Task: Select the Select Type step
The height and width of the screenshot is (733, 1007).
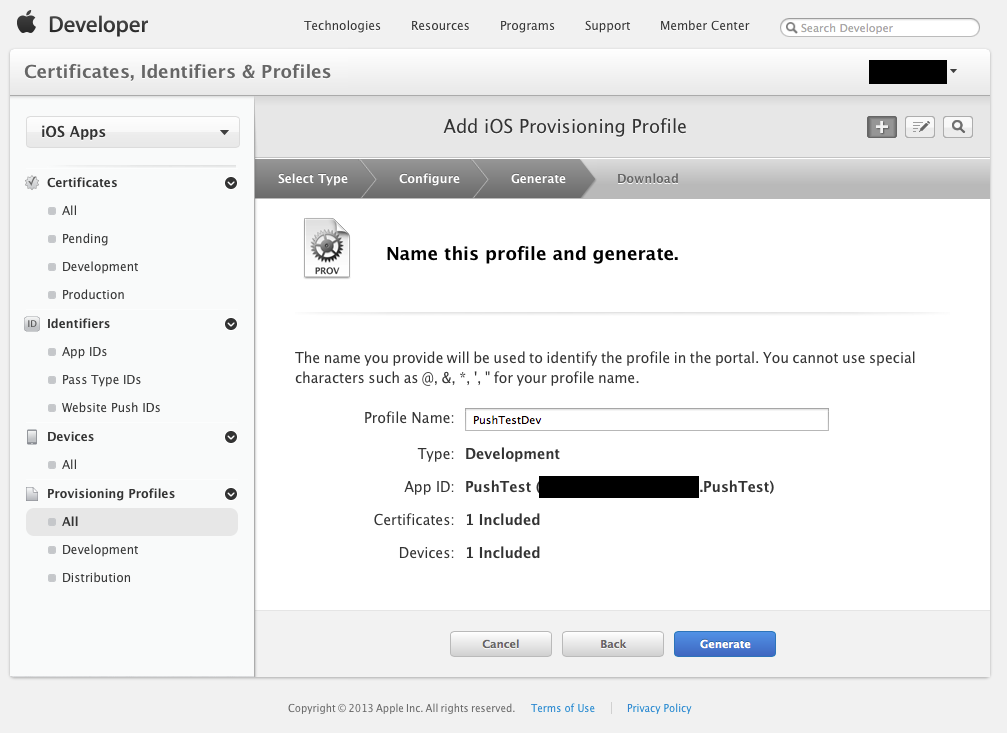Action: pos(313,179)
